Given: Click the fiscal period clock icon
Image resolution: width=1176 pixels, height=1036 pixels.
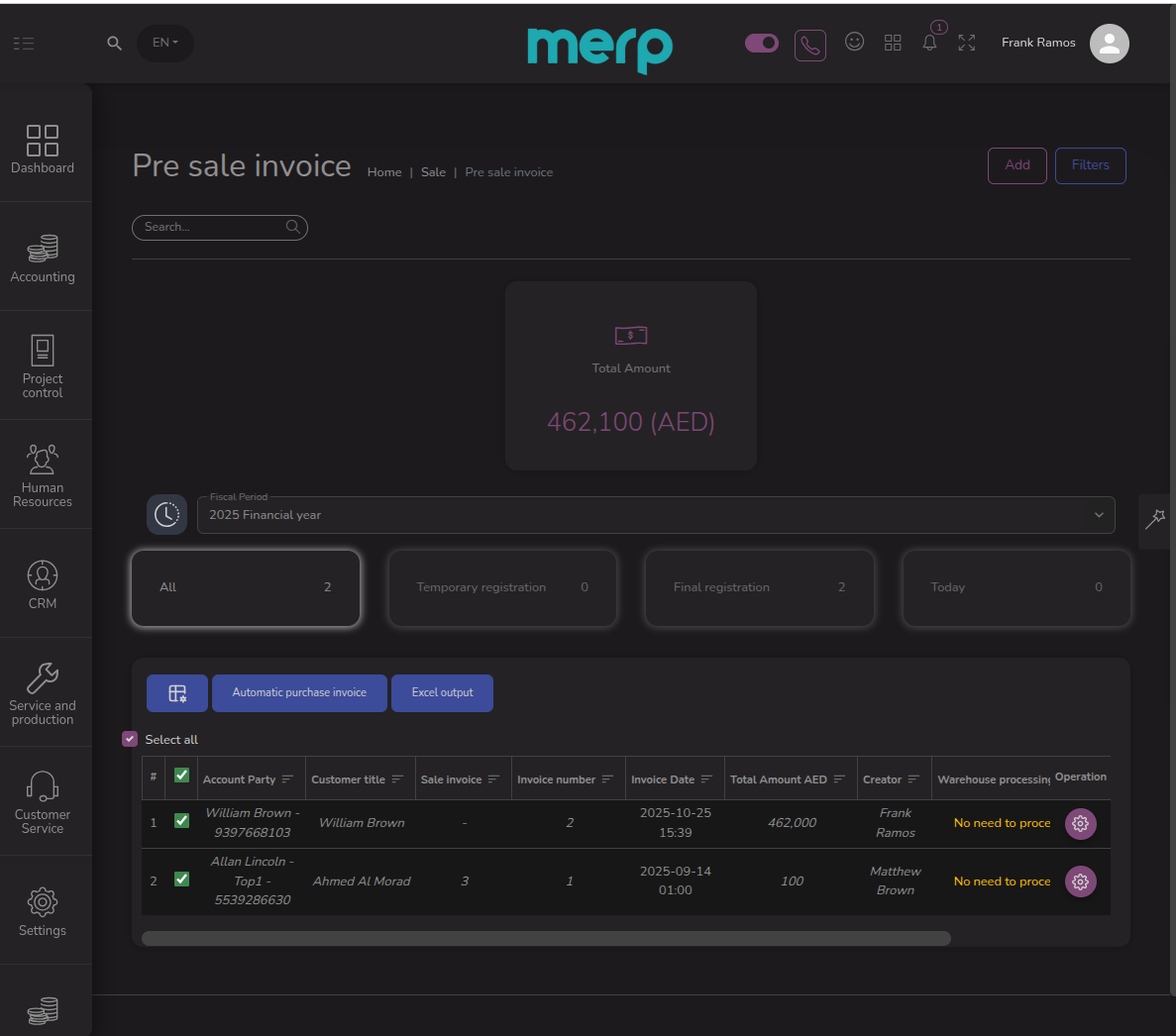Looking at the screenshot, I should pyautogui.click(x=166, y=515).
